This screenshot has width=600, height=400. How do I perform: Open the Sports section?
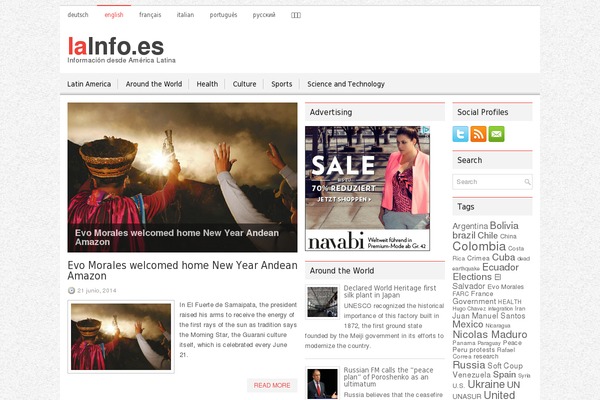(282, 84)
